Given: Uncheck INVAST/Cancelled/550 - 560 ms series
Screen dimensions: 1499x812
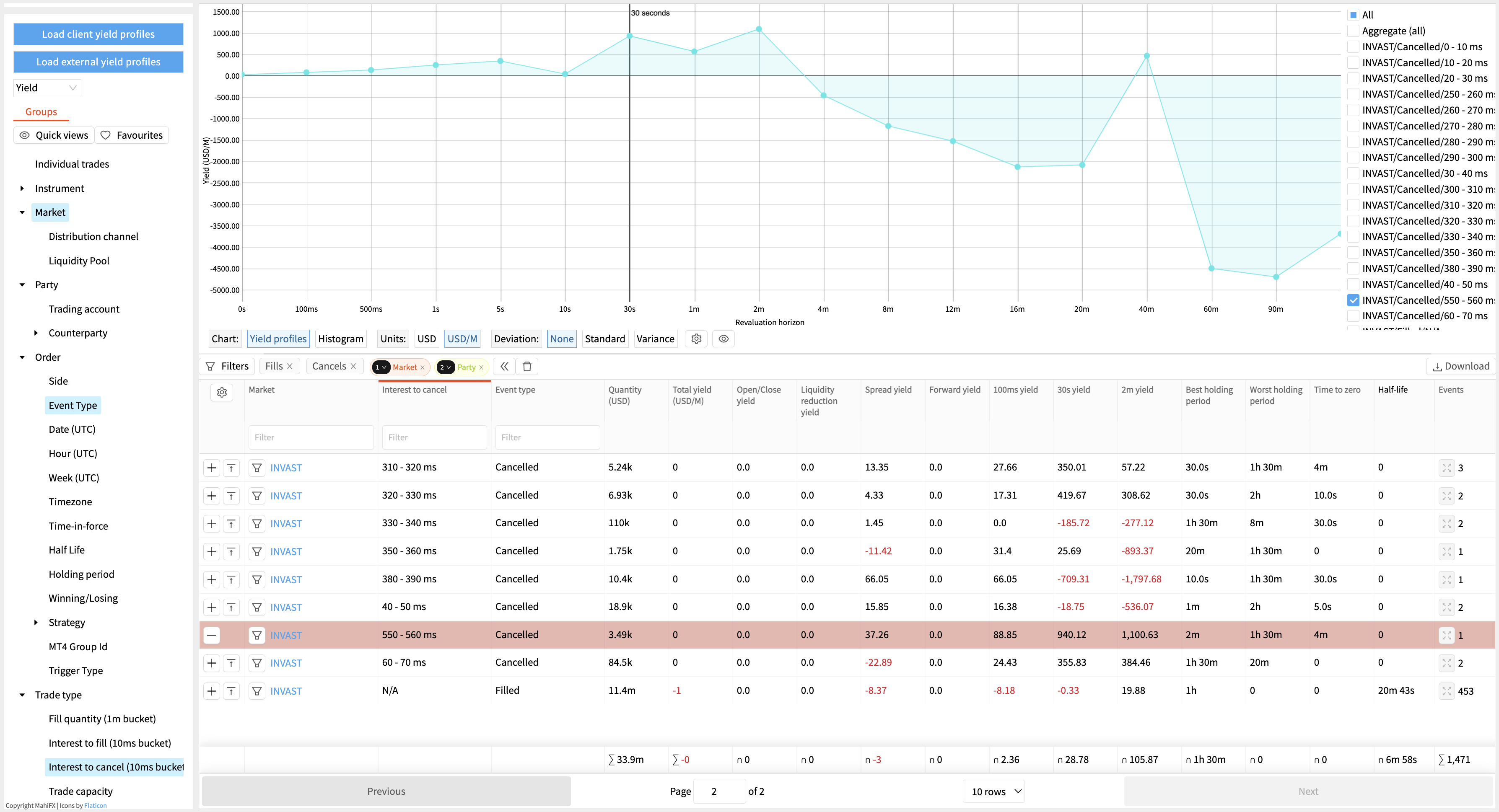Looking at the screenshot, I should [x=1354, y=300].
